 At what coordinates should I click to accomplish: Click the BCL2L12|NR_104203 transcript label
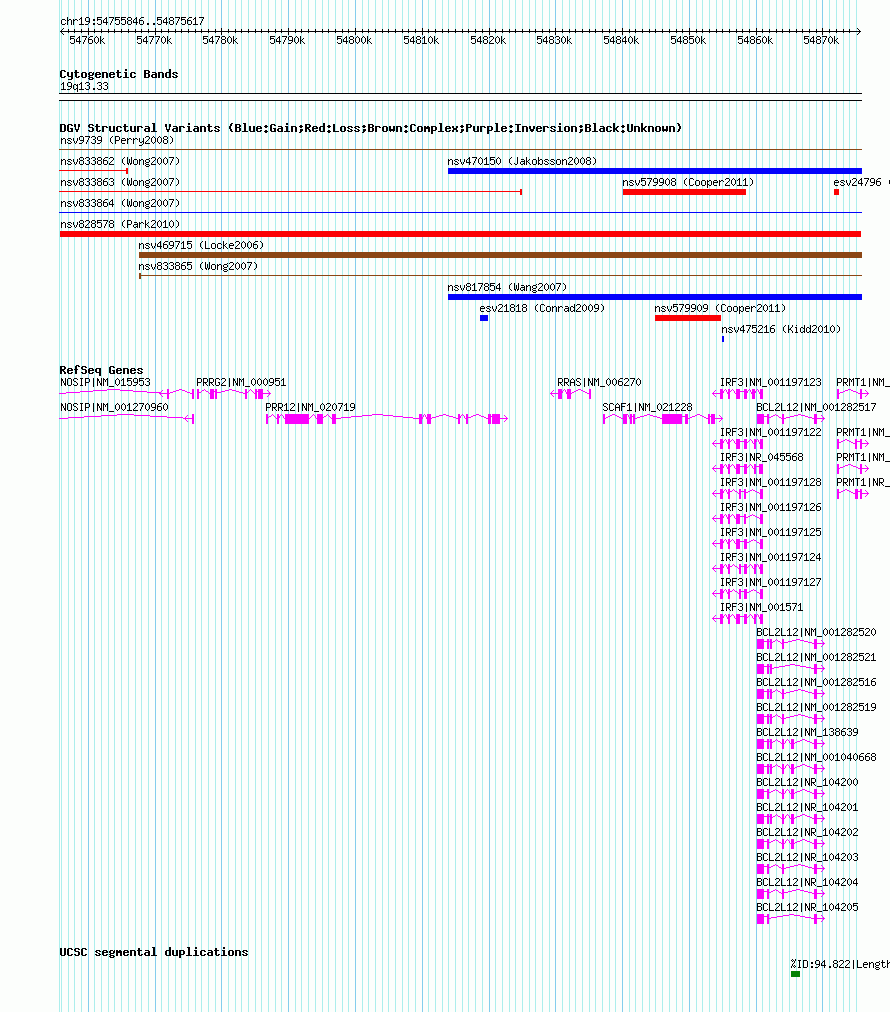click(x=807, y=857)
